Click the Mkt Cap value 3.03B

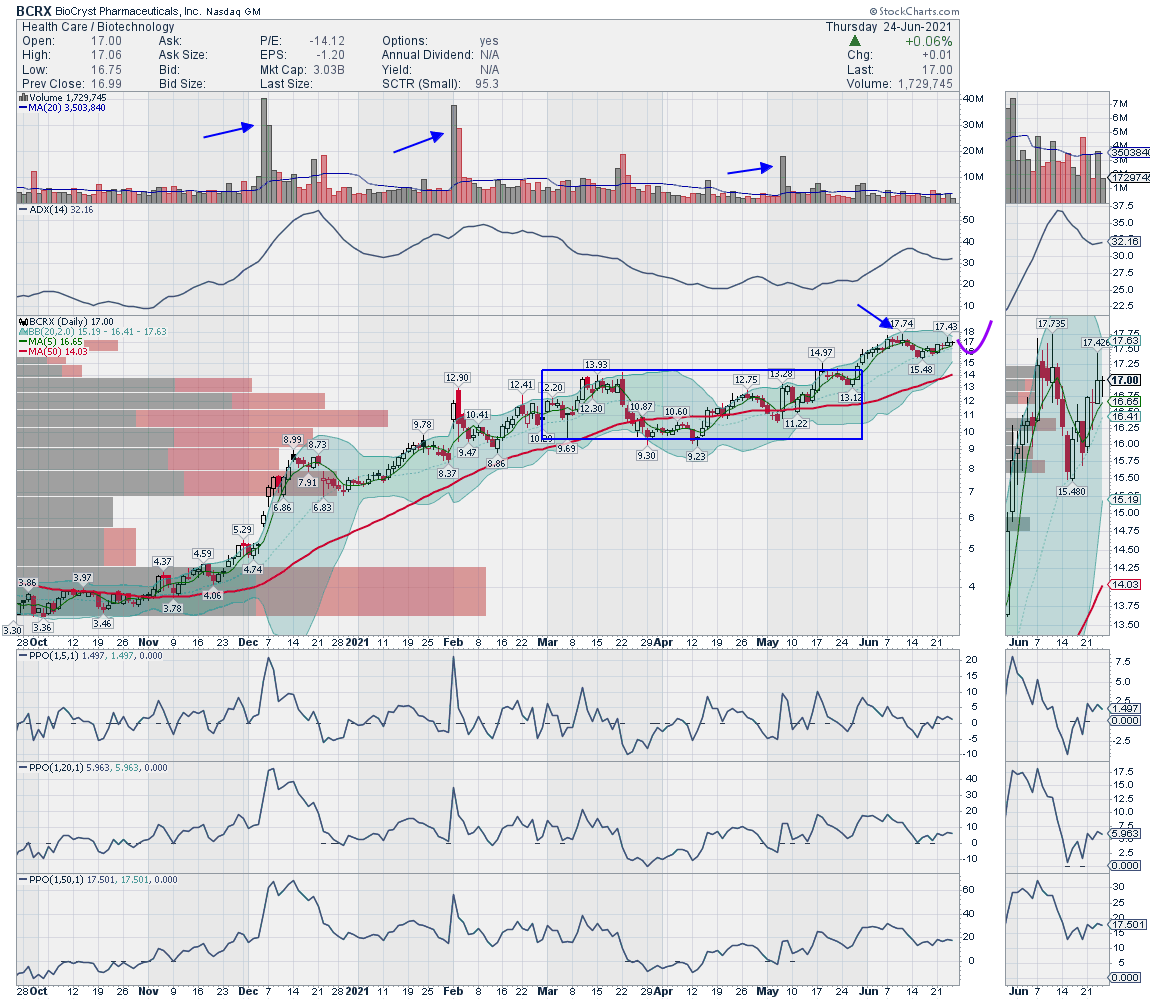tap(329, 70)
